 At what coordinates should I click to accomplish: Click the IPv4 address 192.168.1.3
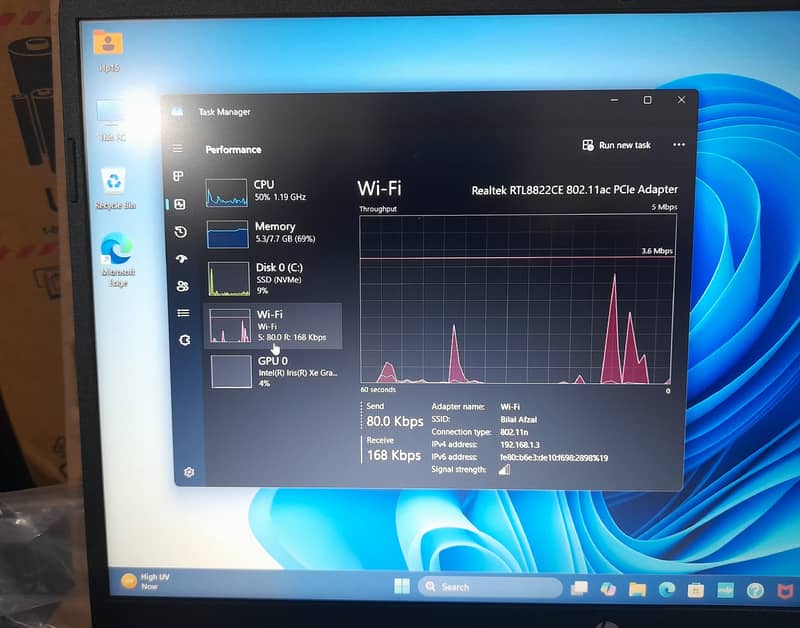pos(519,445)
